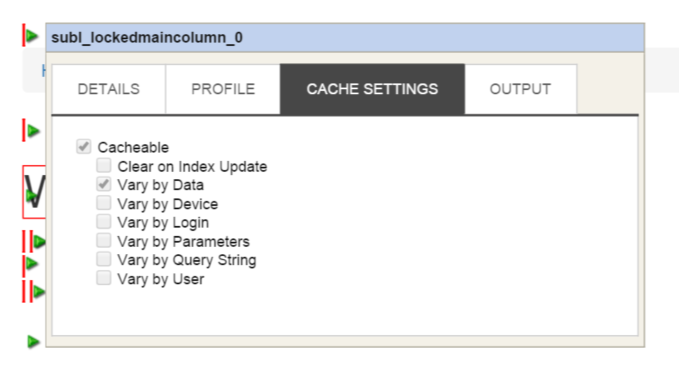Tick Vary by Parameters checkbox
The image size is (679, 378).
tap(103, 240)
